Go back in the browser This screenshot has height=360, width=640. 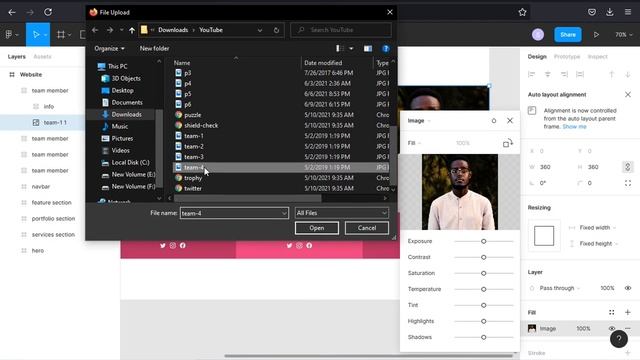(12, 12)
